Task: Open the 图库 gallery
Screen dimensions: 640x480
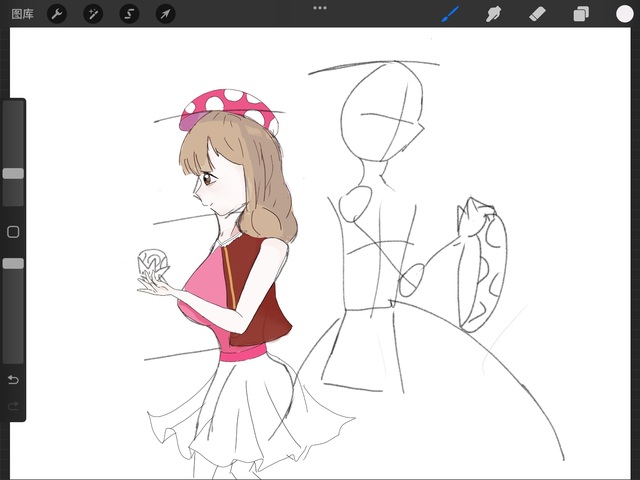Action: [x=22, y=13]
